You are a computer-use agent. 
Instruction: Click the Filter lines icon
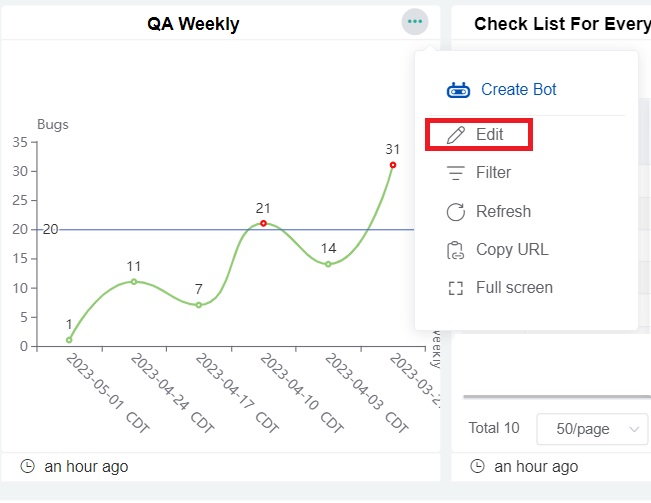click(x=456, y=173)
